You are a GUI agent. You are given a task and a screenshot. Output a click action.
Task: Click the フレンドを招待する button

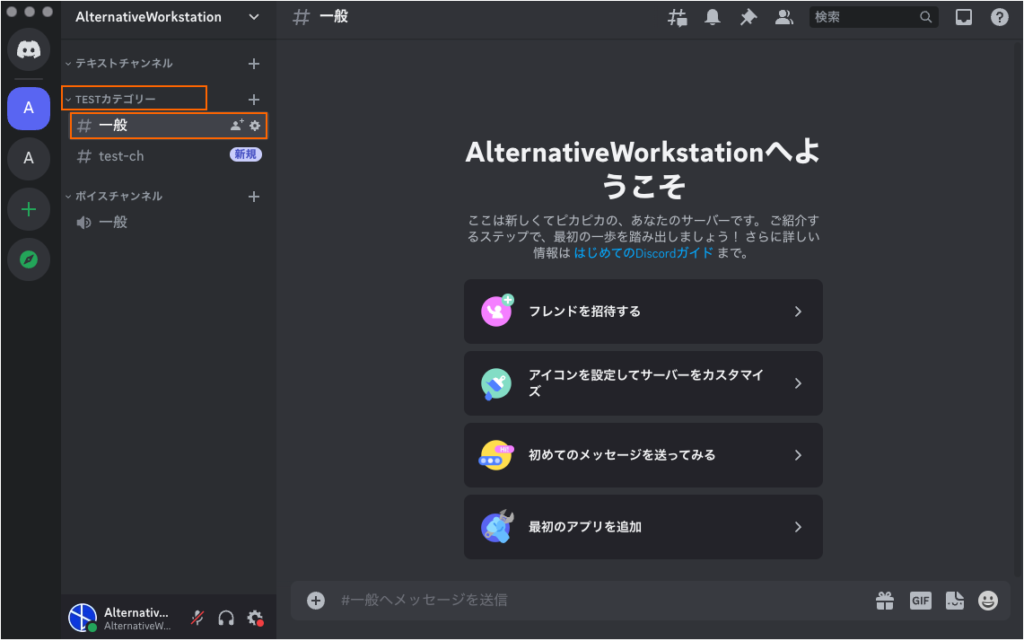[x=643, y=311]
